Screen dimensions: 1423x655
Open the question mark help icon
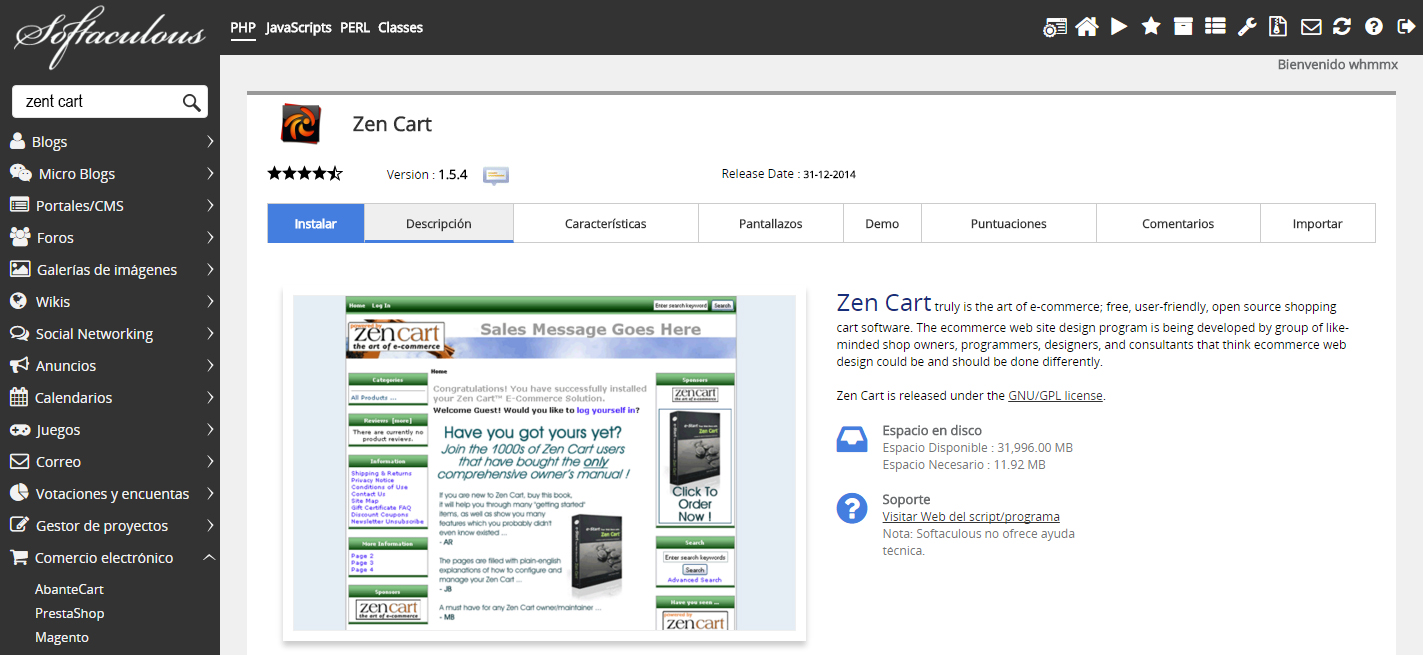1374,27
